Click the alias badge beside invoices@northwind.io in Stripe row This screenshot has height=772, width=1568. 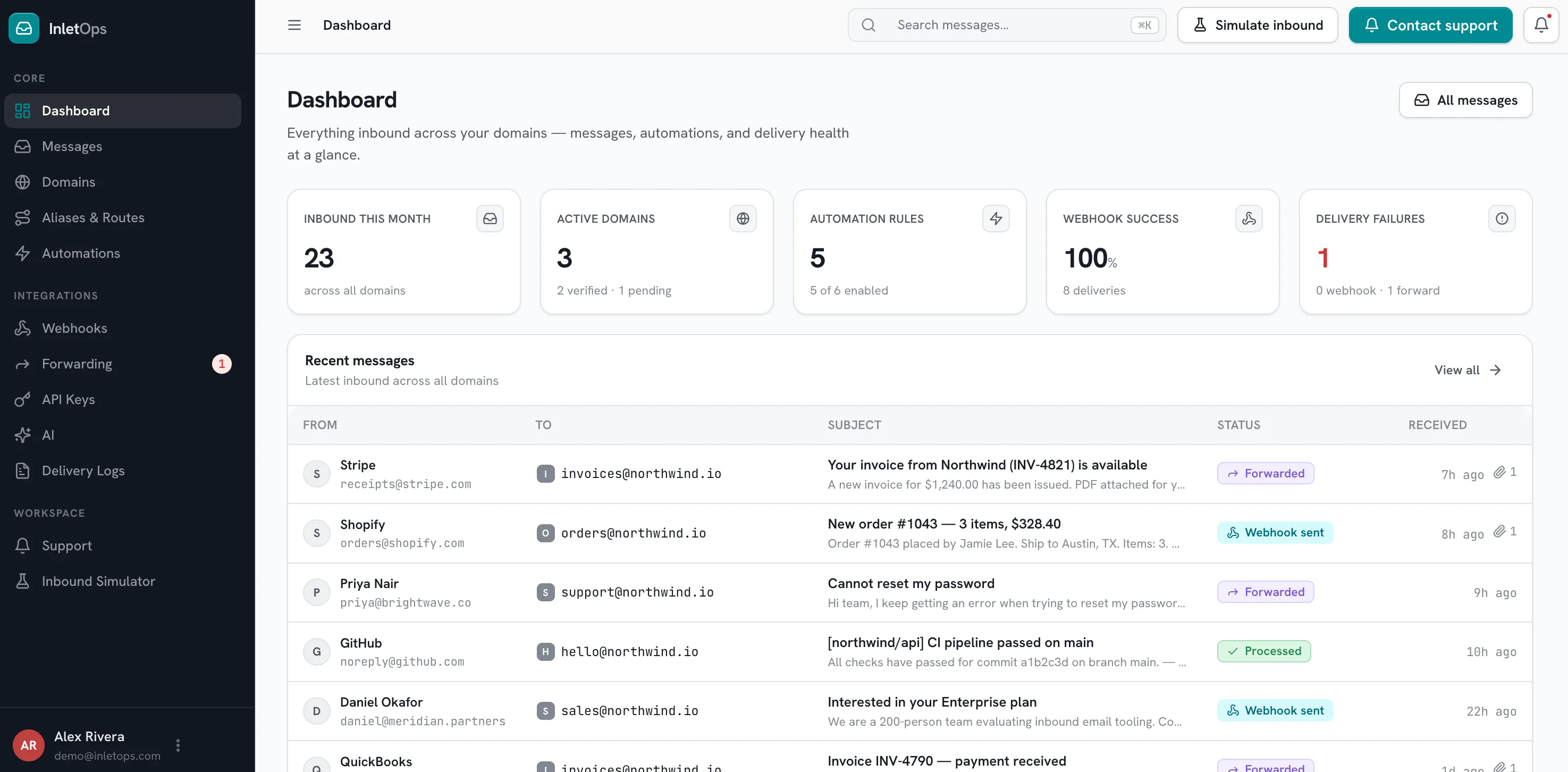[x=545, y=474]
